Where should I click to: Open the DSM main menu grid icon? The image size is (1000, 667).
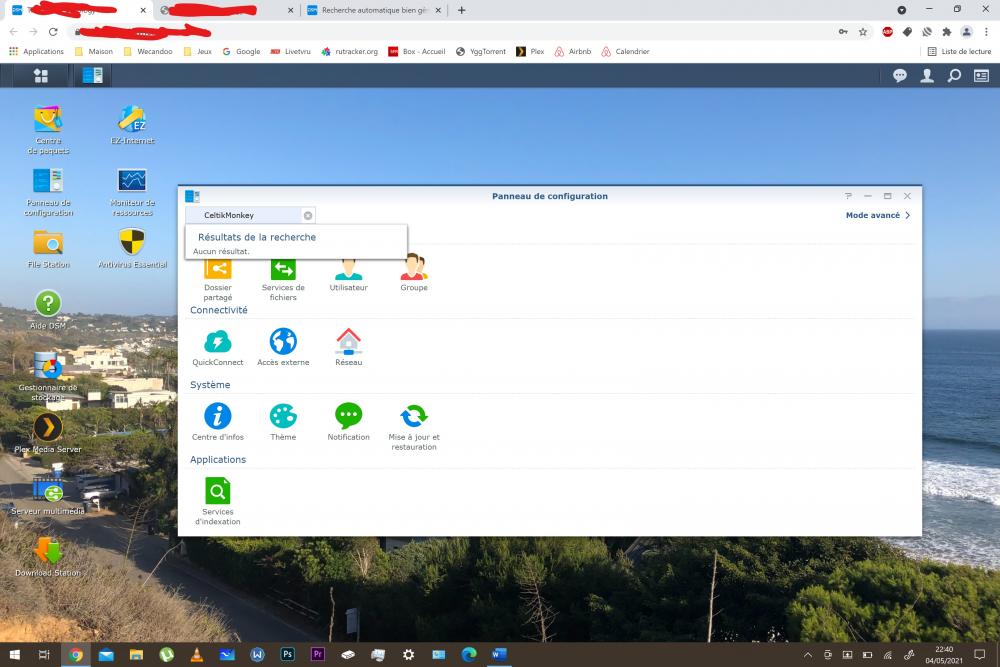pos(41,76)
